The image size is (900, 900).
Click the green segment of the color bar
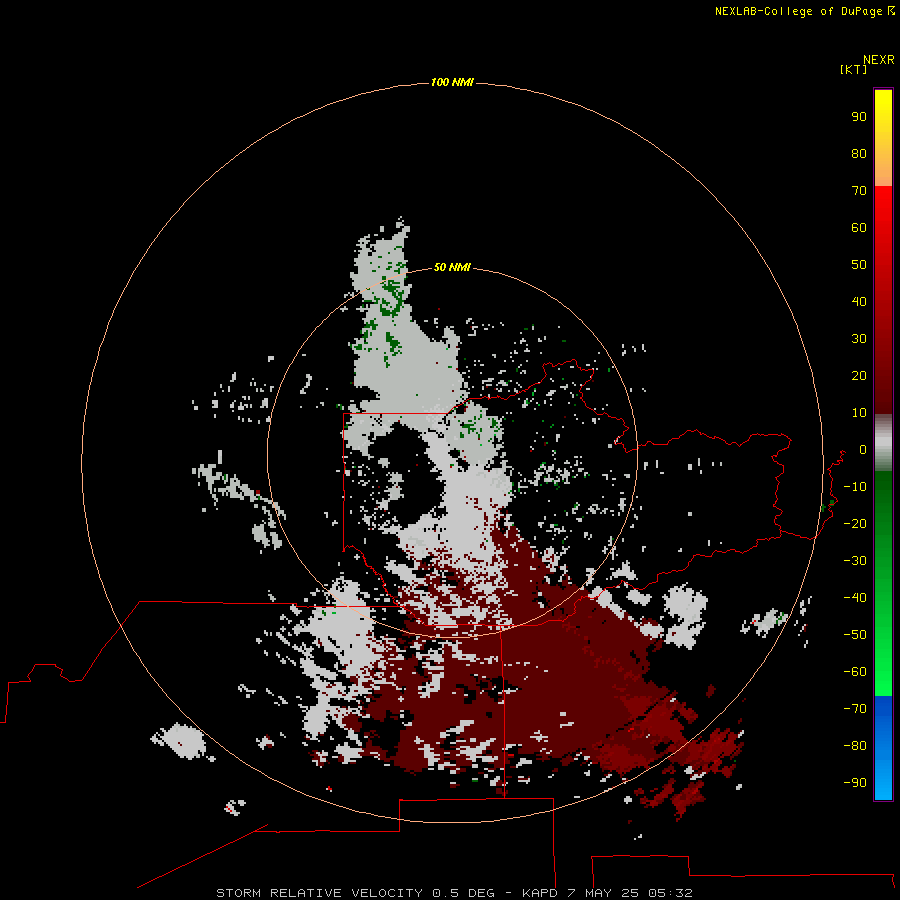(x=883, y=584)
